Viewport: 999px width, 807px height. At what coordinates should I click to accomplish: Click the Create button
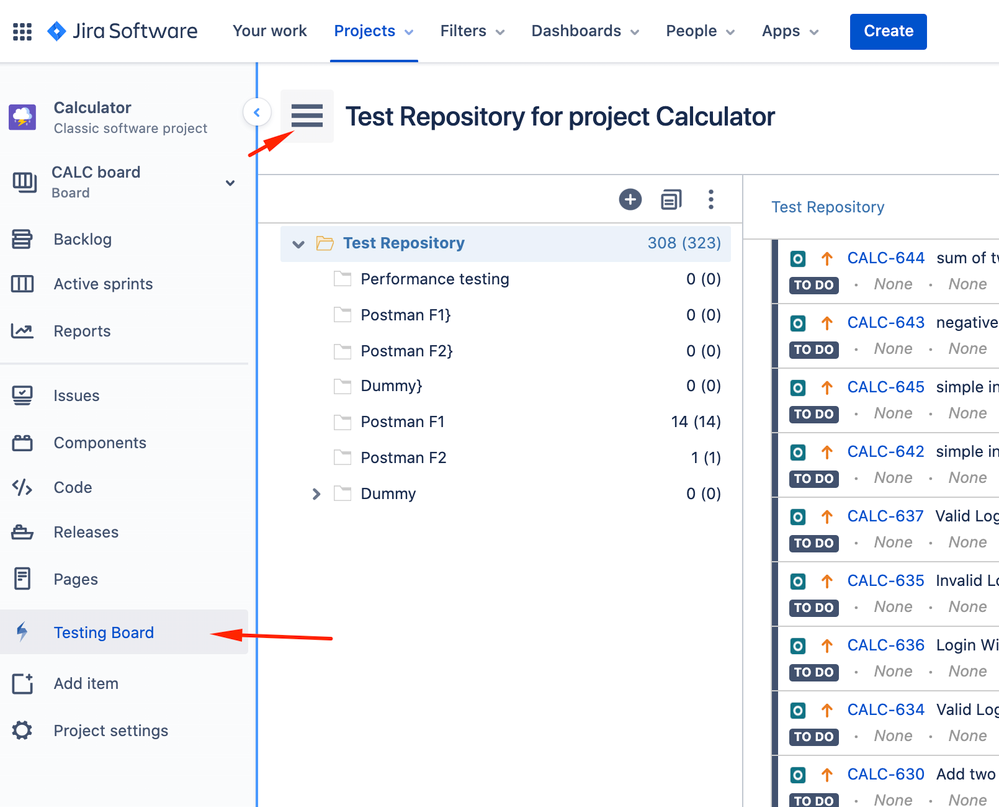point(888,31)
